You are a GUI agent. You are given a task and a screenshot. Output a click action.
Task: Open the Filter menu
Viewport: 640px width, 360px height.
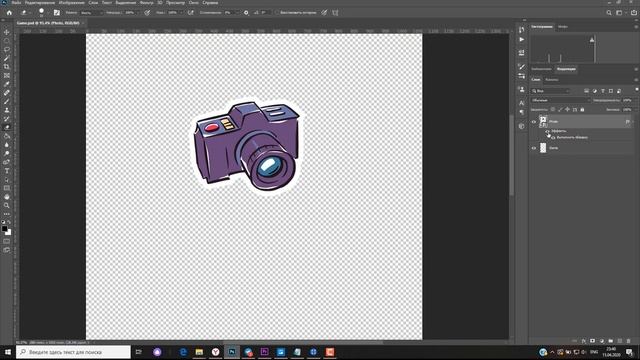[x=146, y=2]
